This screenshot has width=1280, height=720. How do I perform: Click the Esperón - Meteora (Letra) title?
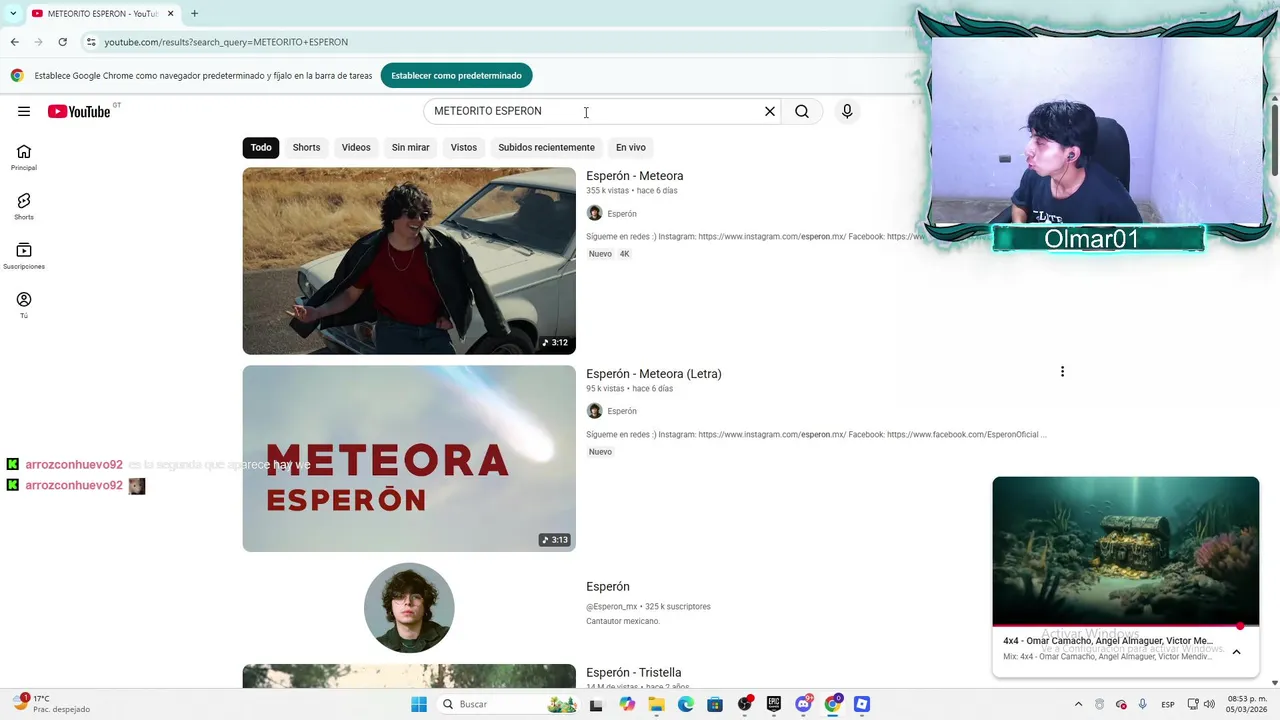click(x=654, y=374)
